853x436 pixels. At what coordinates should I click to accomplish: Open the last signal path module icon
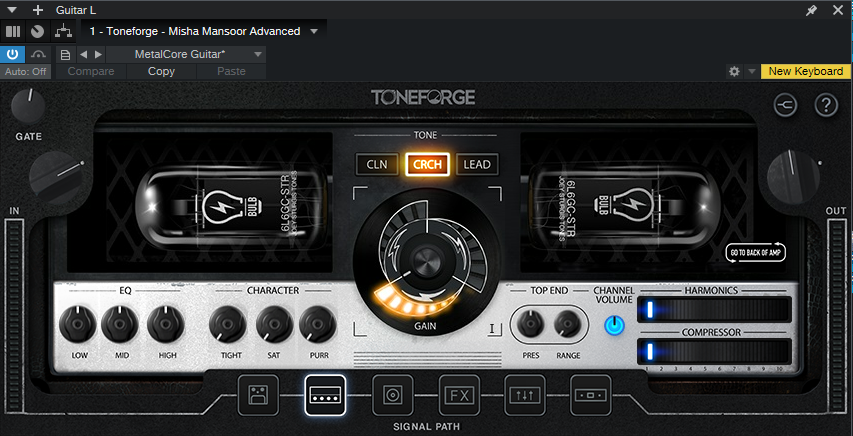pos(591,395)
